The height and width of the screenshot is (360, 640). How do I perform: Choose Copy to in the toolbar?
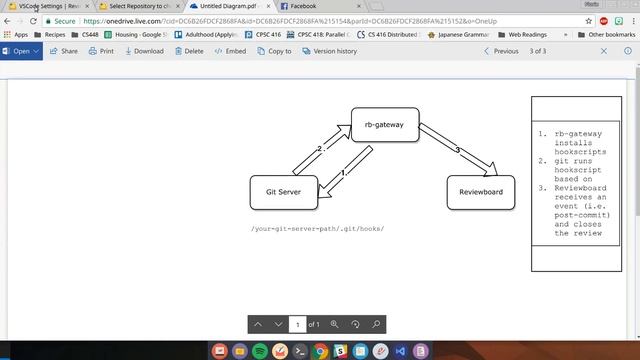[x=274, y=51]
